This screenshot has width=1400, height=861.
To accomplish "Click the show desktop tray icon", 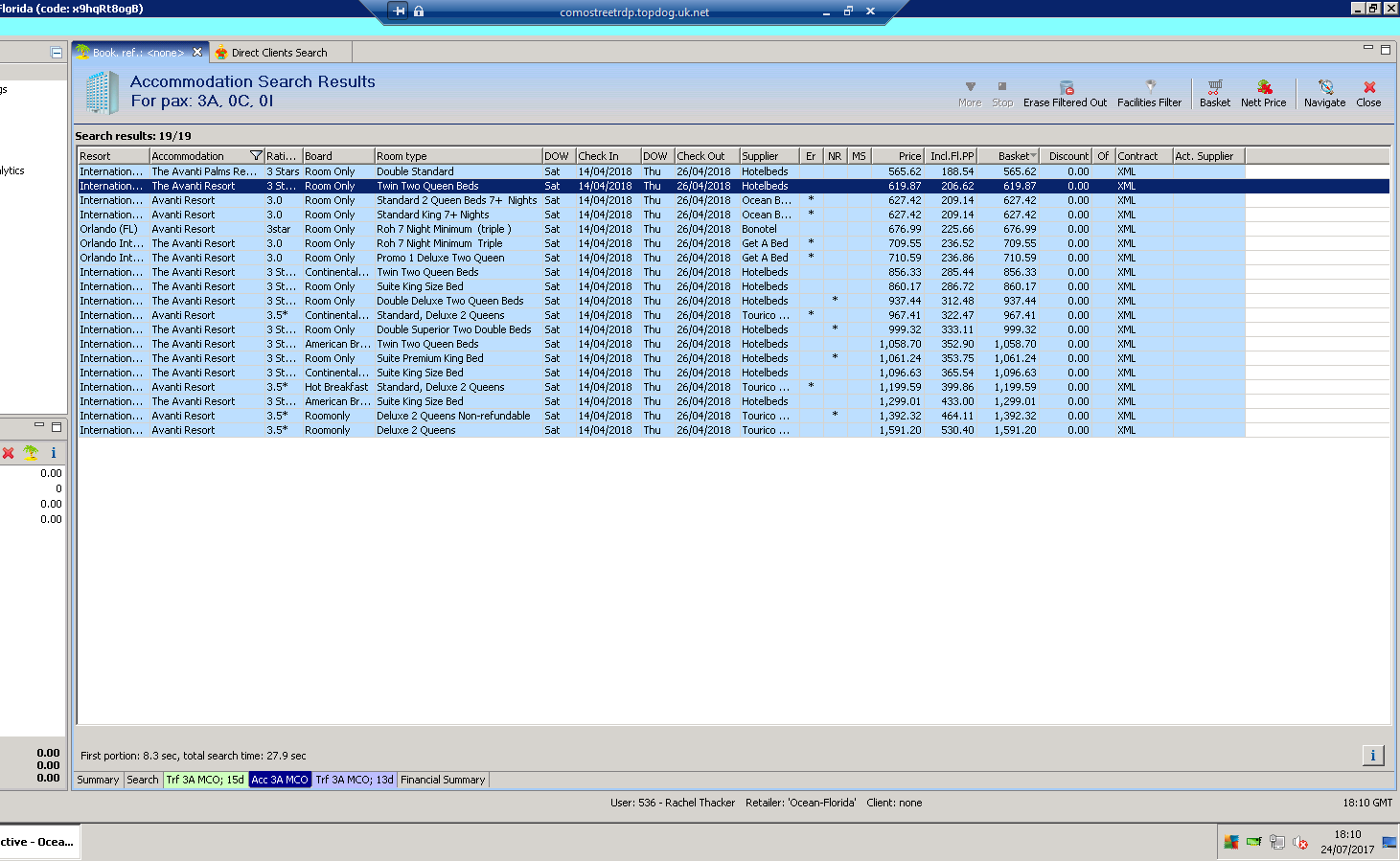I will point(1389,842).
